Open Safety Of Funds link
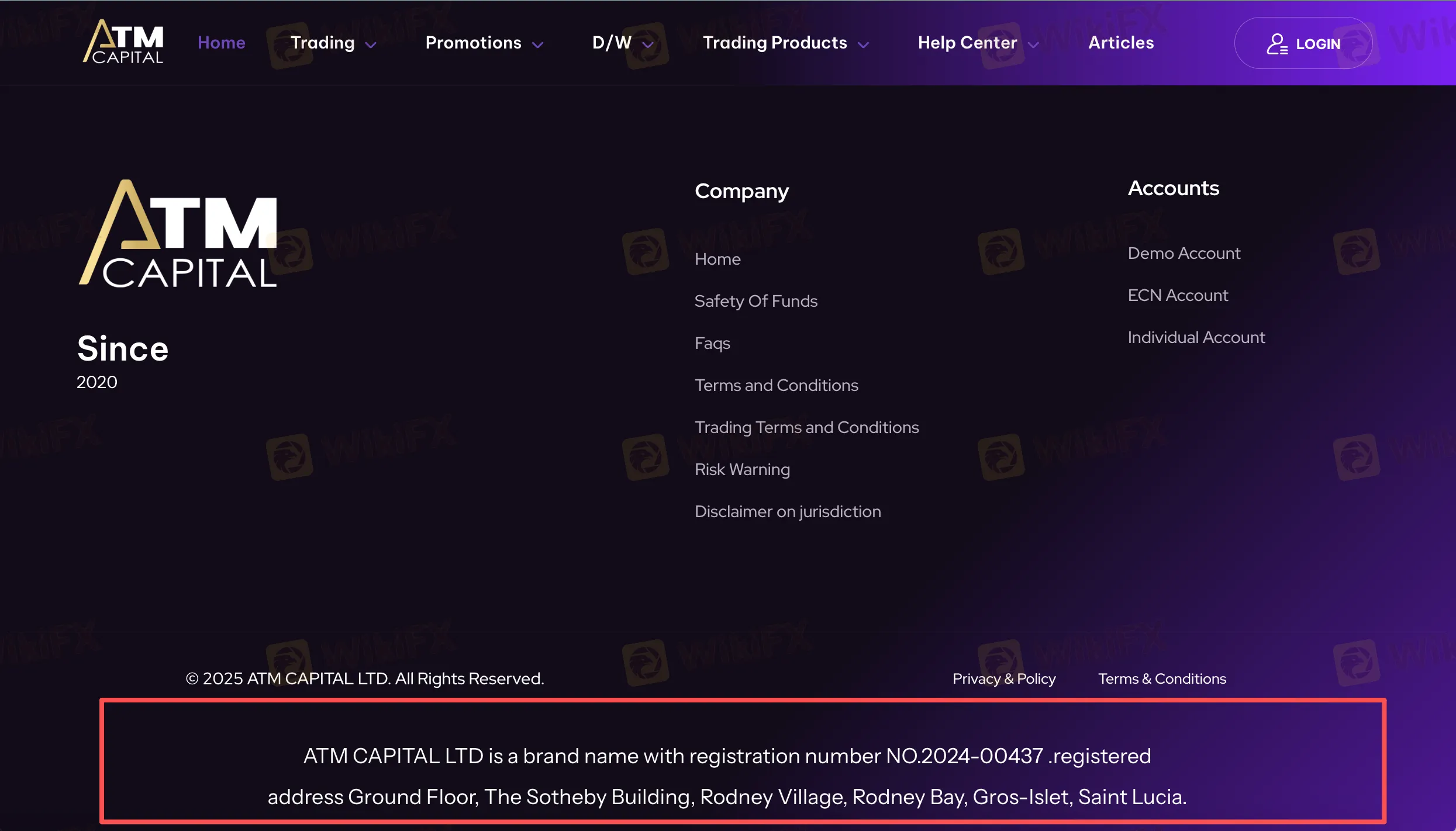Screen dimensions: 1456x831 click(x=755, y=301)
